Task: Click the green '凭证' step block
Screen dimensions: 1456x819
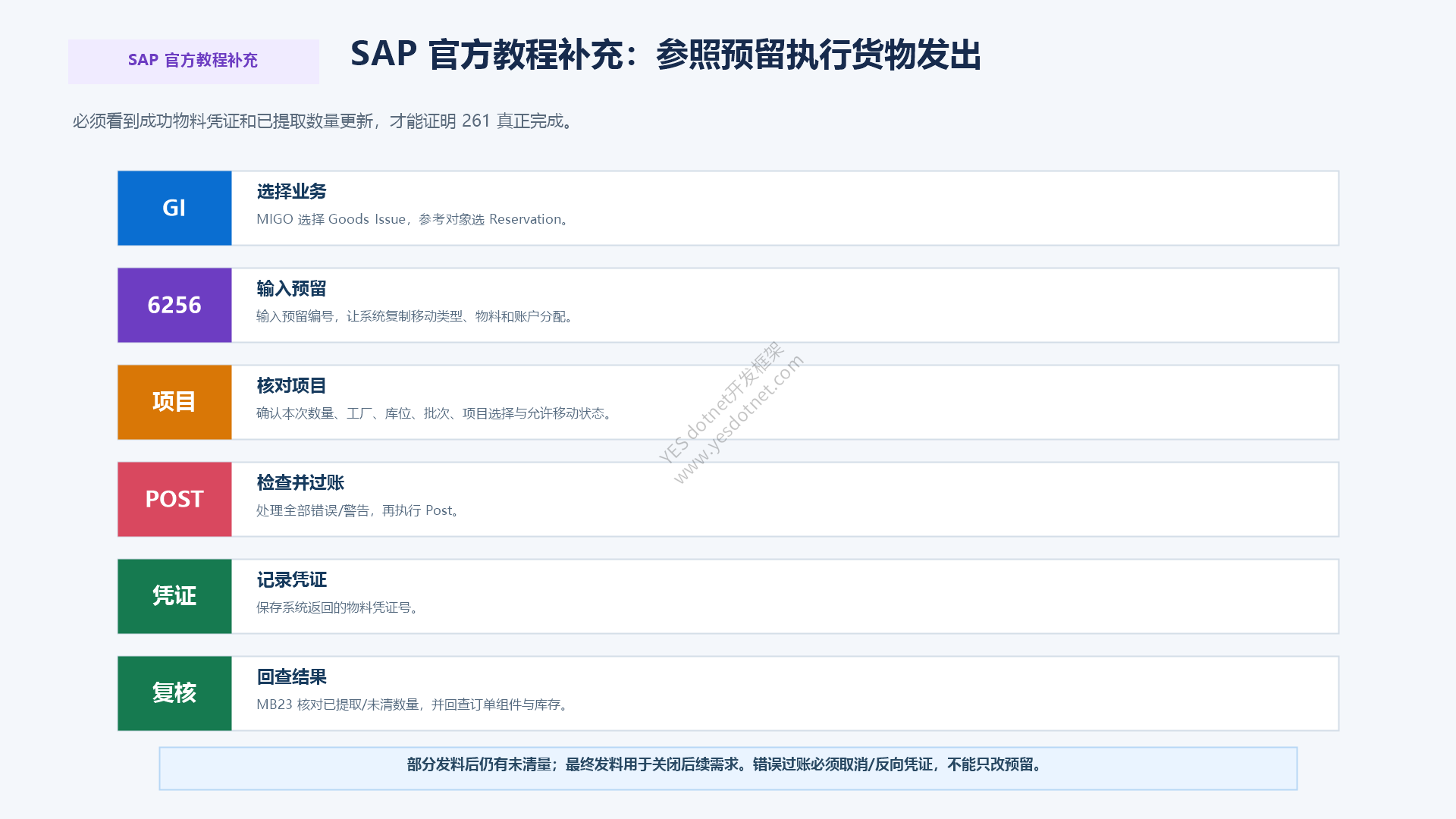Action: tap(174, 596)
